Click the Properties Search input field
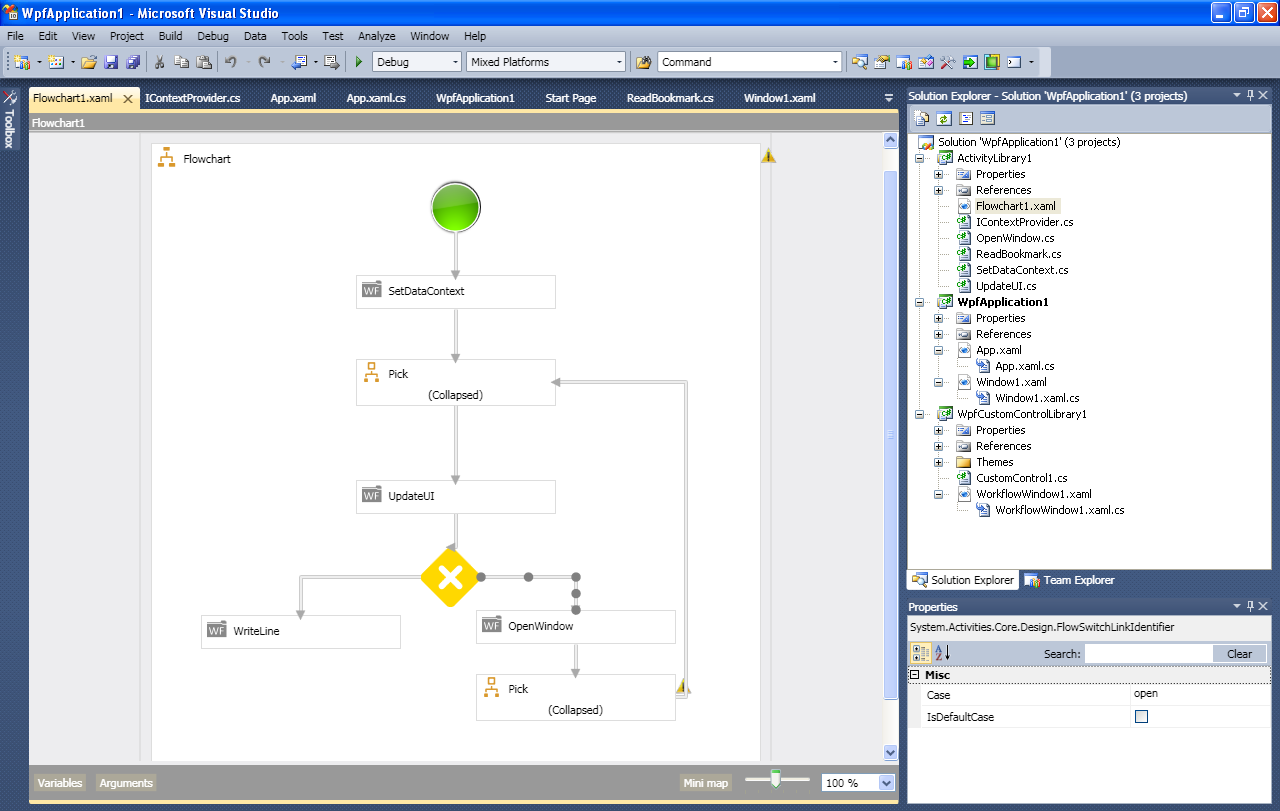The image size is (1280, 811). [x=1147, y=654]
